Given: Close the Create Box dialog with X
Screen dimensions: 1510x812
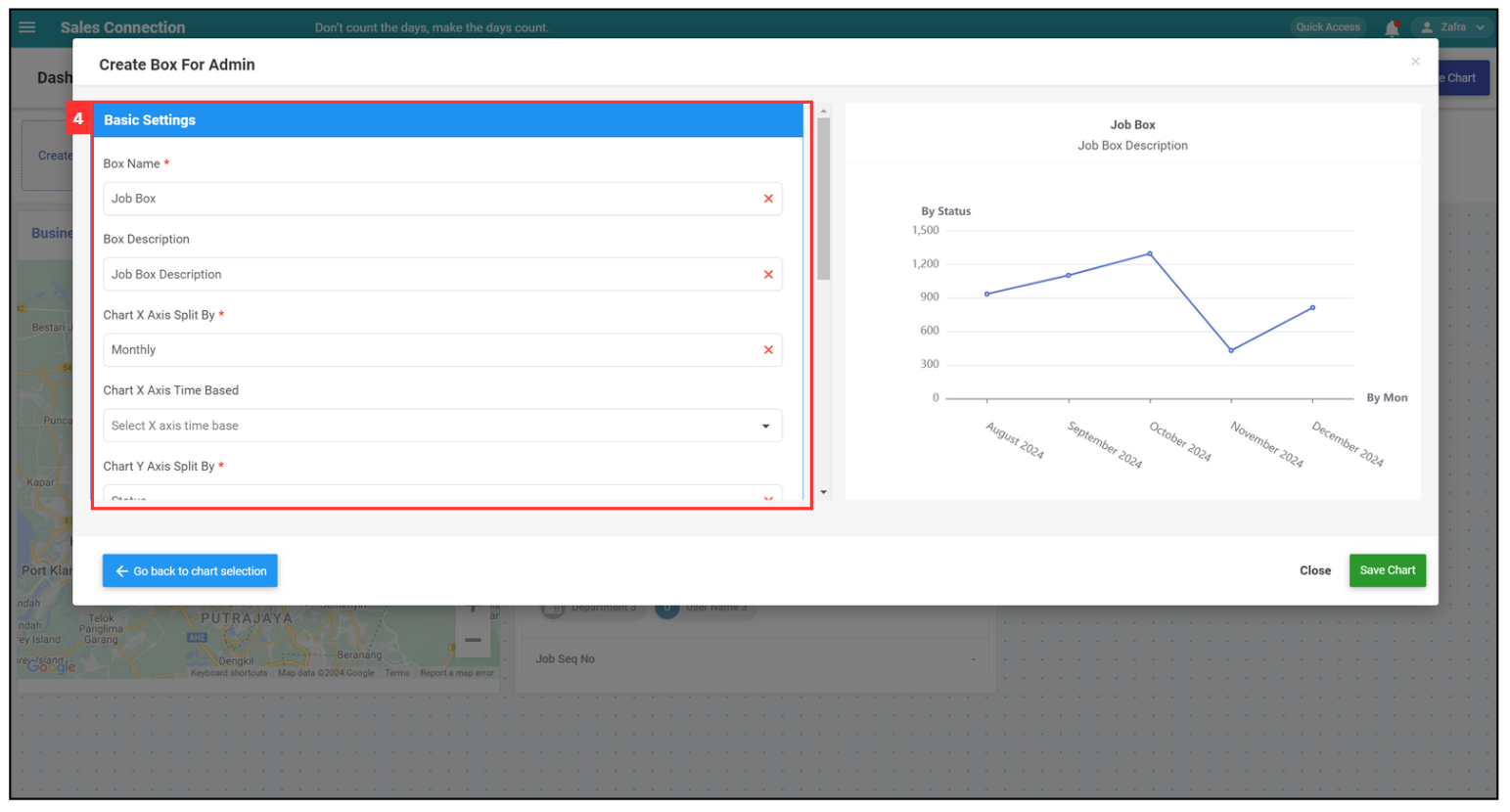Looking at the screenshot, I should 1415,62.
